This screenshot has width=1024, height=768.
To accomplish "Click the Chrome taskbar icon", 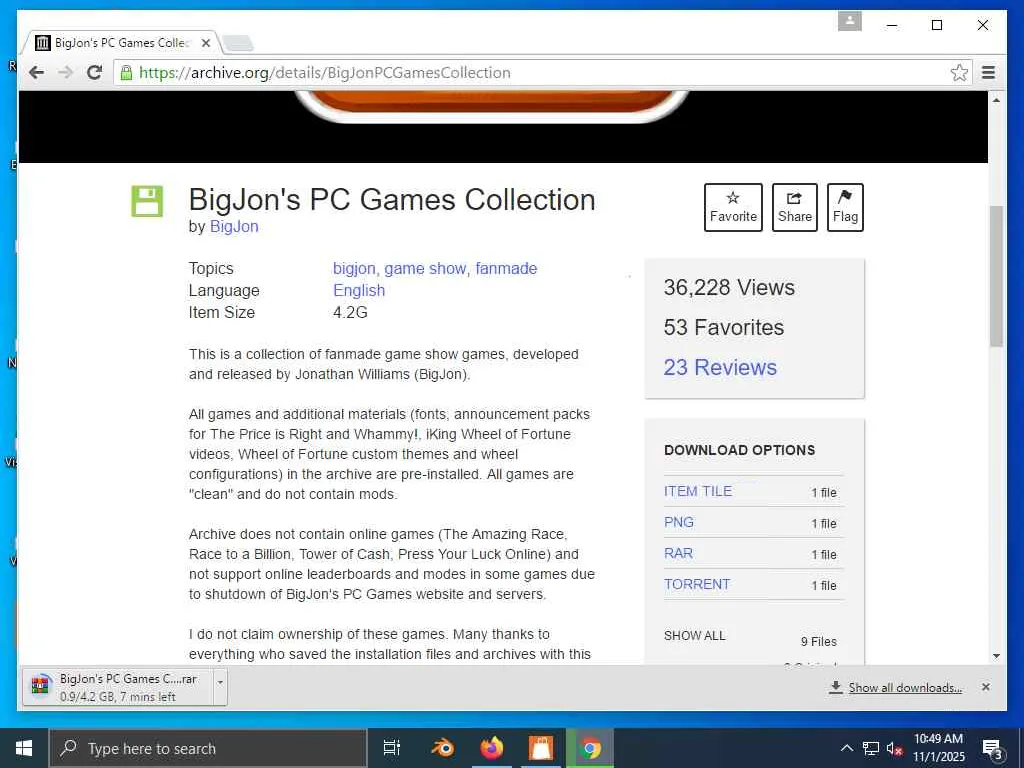I will coord(590,748).
